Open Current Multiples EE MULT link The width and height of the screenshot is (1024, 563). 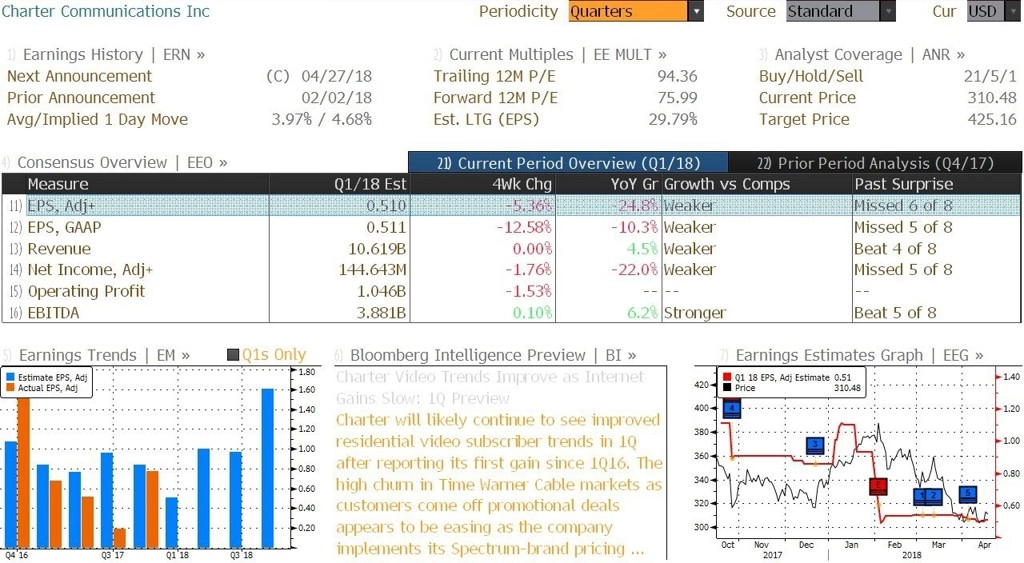click(550, 55)
